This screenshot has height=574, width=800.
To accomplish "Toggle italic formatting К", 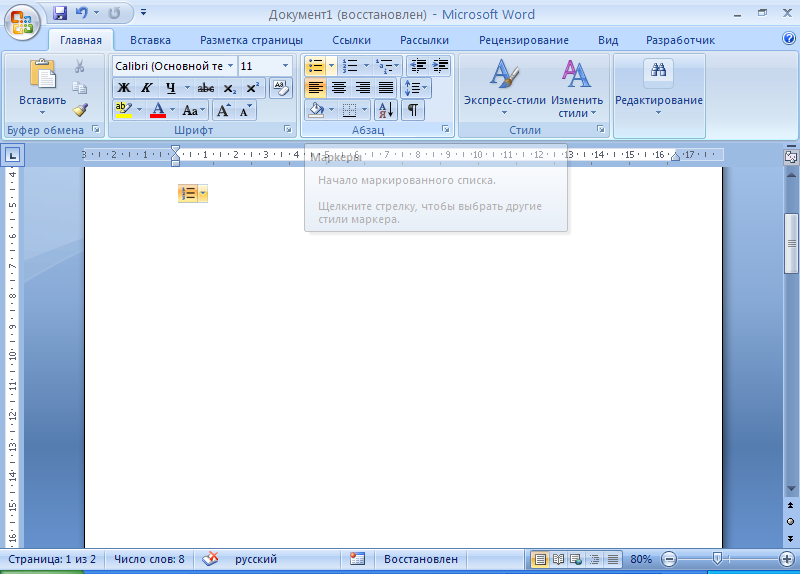I will pyautogui.click(x=146, y=88).
